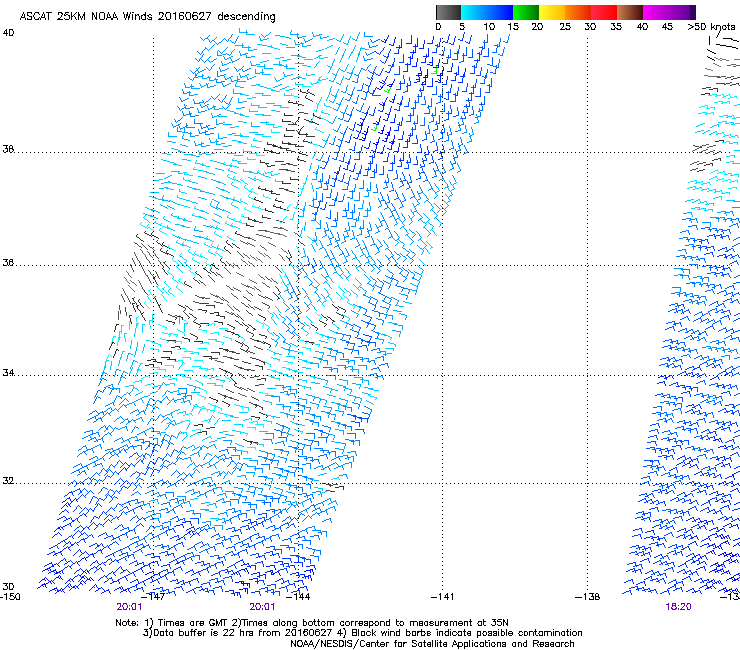
Task: Click the latitude axis label '32'
Action: tap(8, 481)
